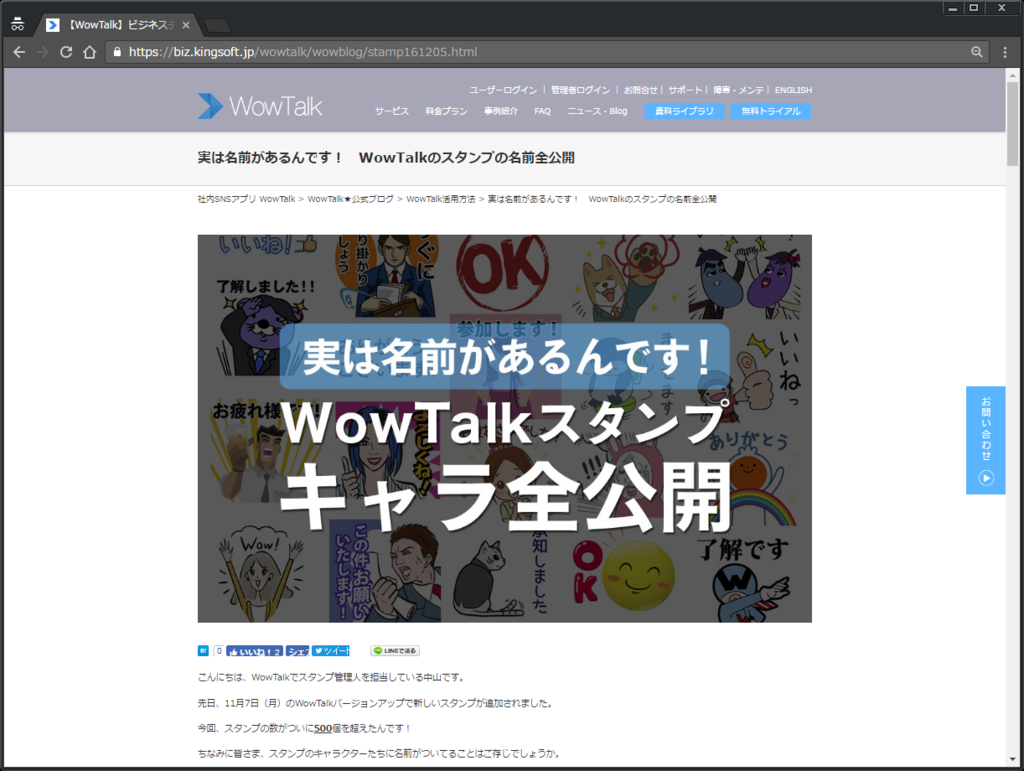Open the browser home page icon

point(89,52)
